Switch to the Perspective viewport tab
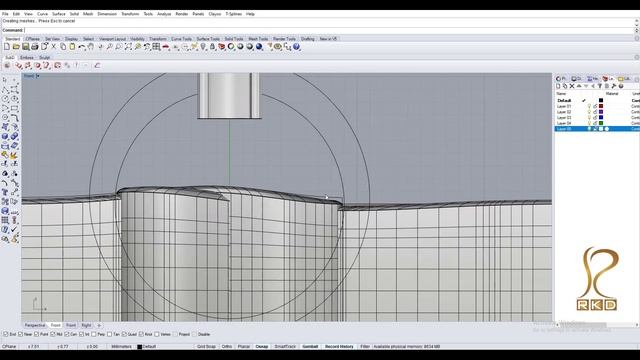Screen dimensions: 640x360 coord(35,325)
